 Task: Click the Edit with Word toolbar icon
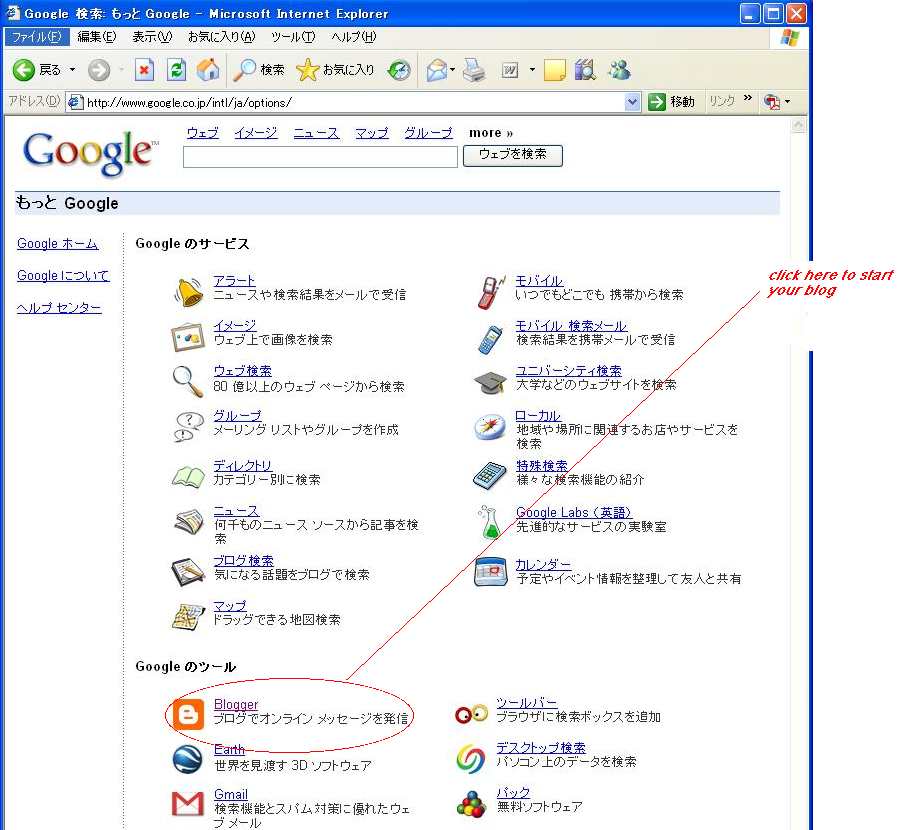[510, 70]
